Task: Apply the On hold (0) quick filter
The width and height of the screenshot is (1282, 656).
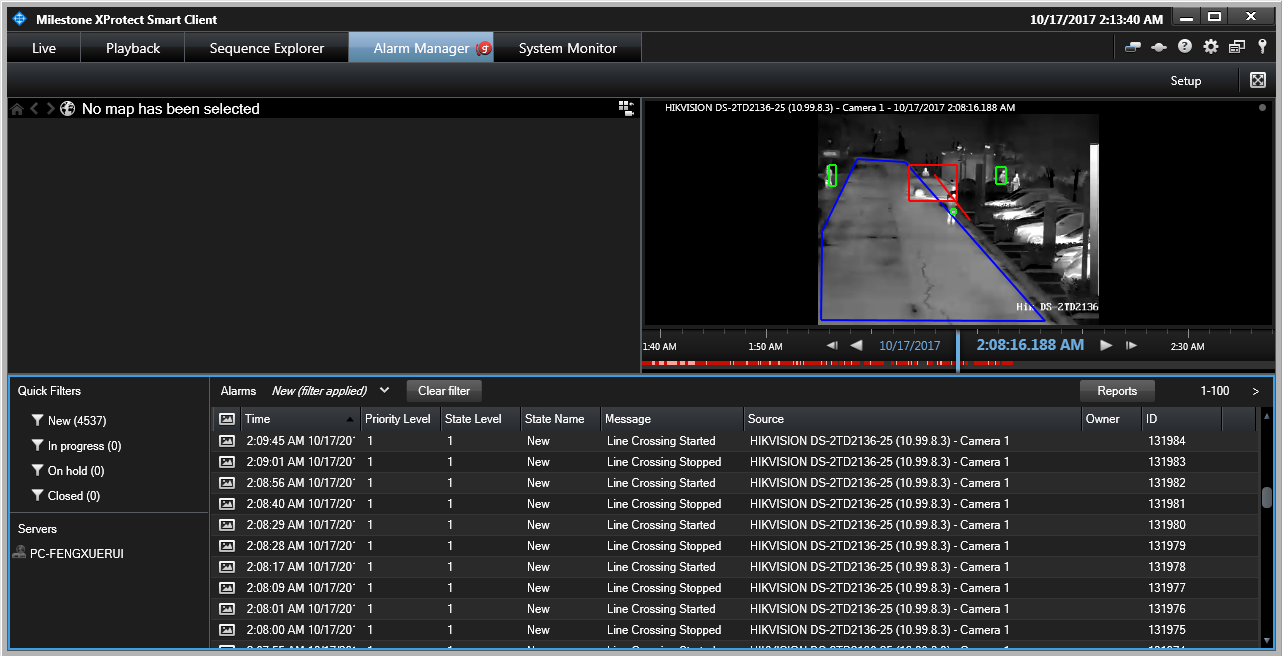Action: 68,471
